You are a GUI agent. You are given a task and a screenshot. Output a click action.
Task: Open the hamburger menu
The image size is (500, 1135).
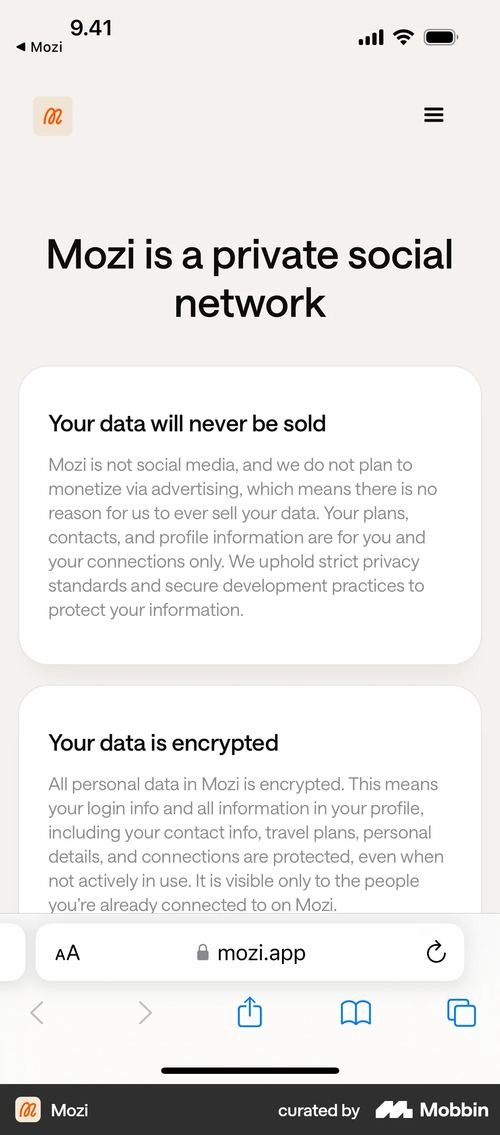tap(433, 115)
